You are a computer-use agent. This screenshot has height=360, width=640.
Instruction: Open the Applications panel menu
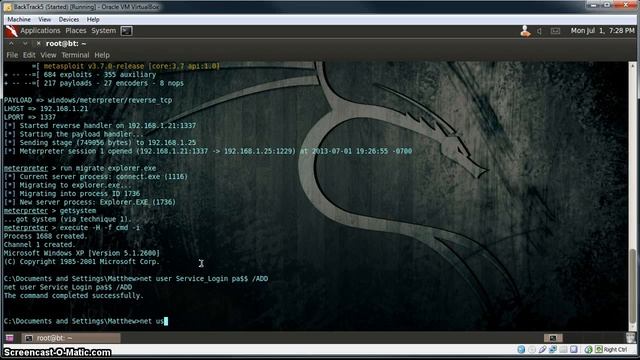[x=40, y=31]
